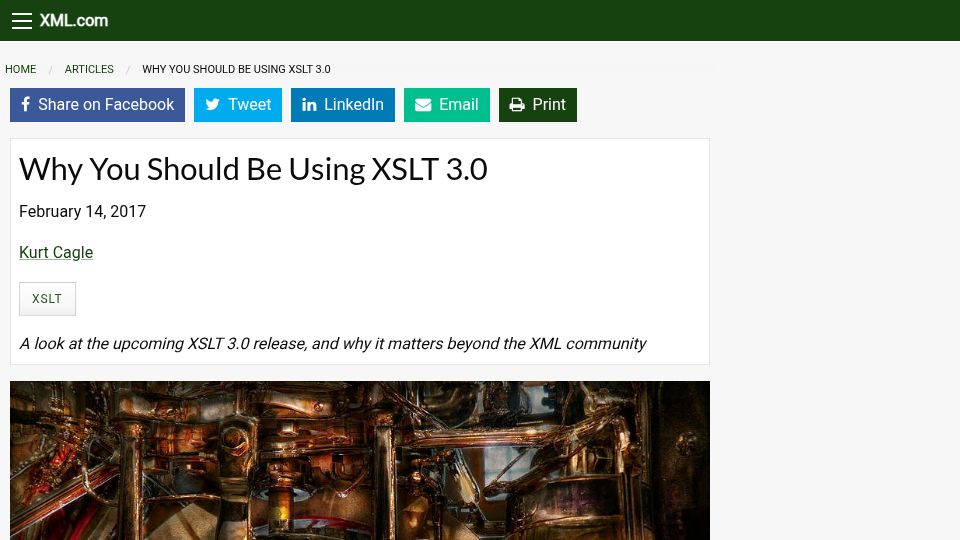Tweet this article
This screenshot has height=540, width=960.
tap(238, 105)
